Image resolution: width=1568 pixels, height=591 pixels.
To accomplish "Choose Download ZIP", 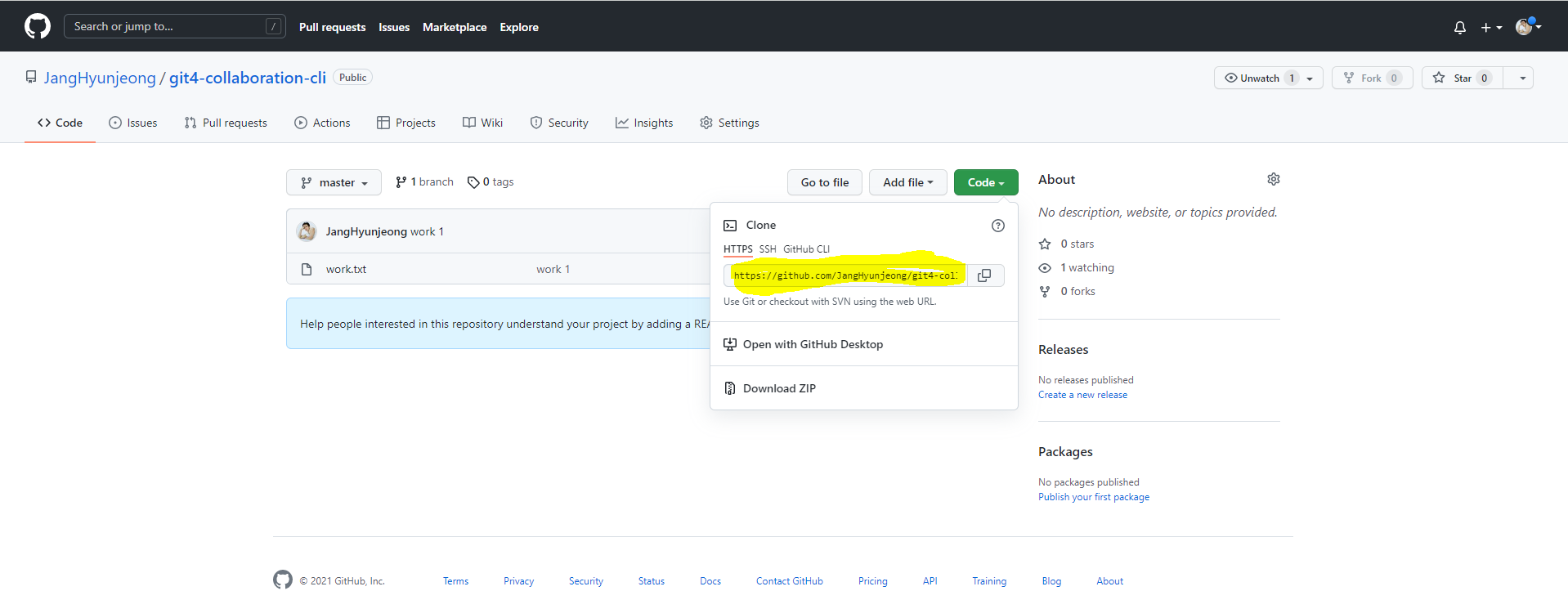I will [864, 388].
